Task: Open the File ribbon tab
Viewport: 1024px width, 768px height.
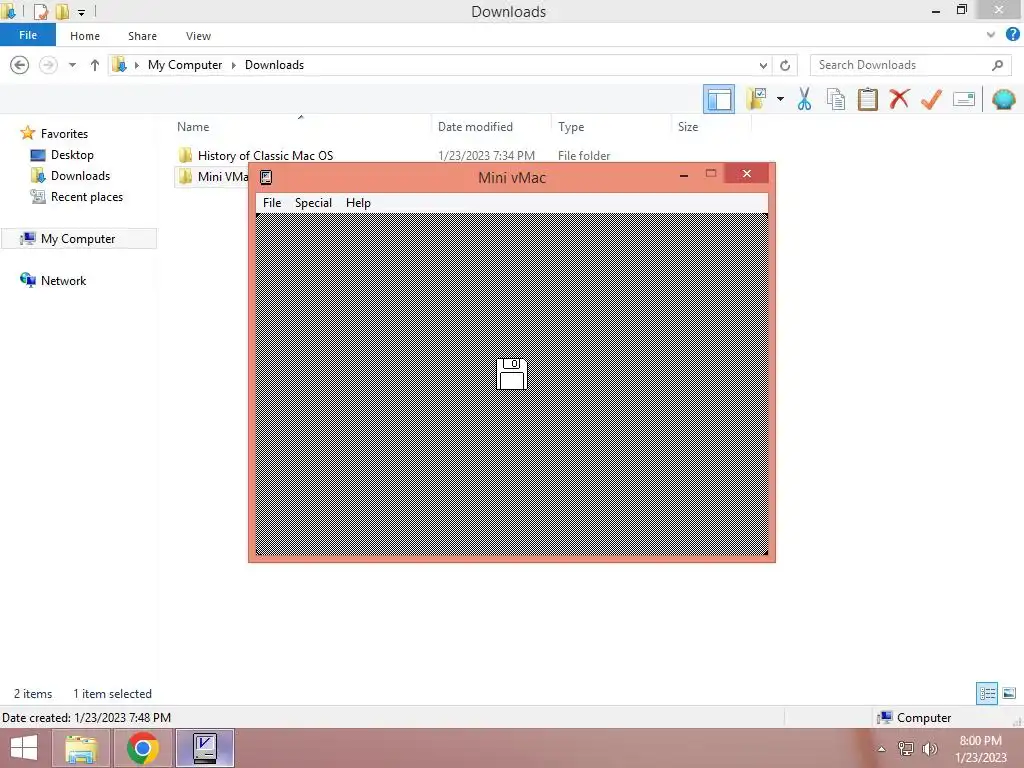Action: [28, 35]
